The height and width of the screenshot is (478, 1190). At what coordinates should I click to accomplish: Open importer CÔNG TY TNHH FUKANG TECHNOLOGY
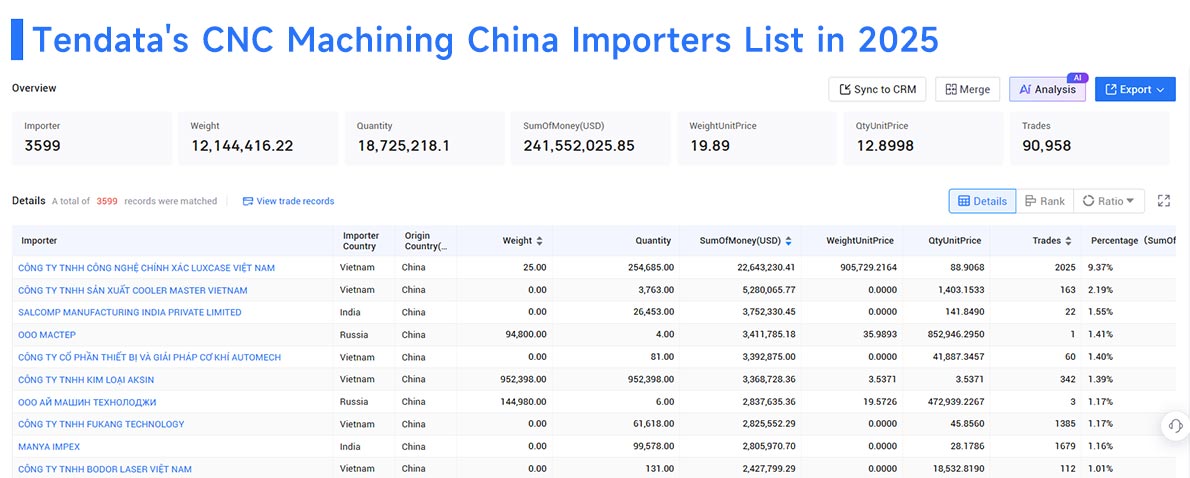pos(101,424)
